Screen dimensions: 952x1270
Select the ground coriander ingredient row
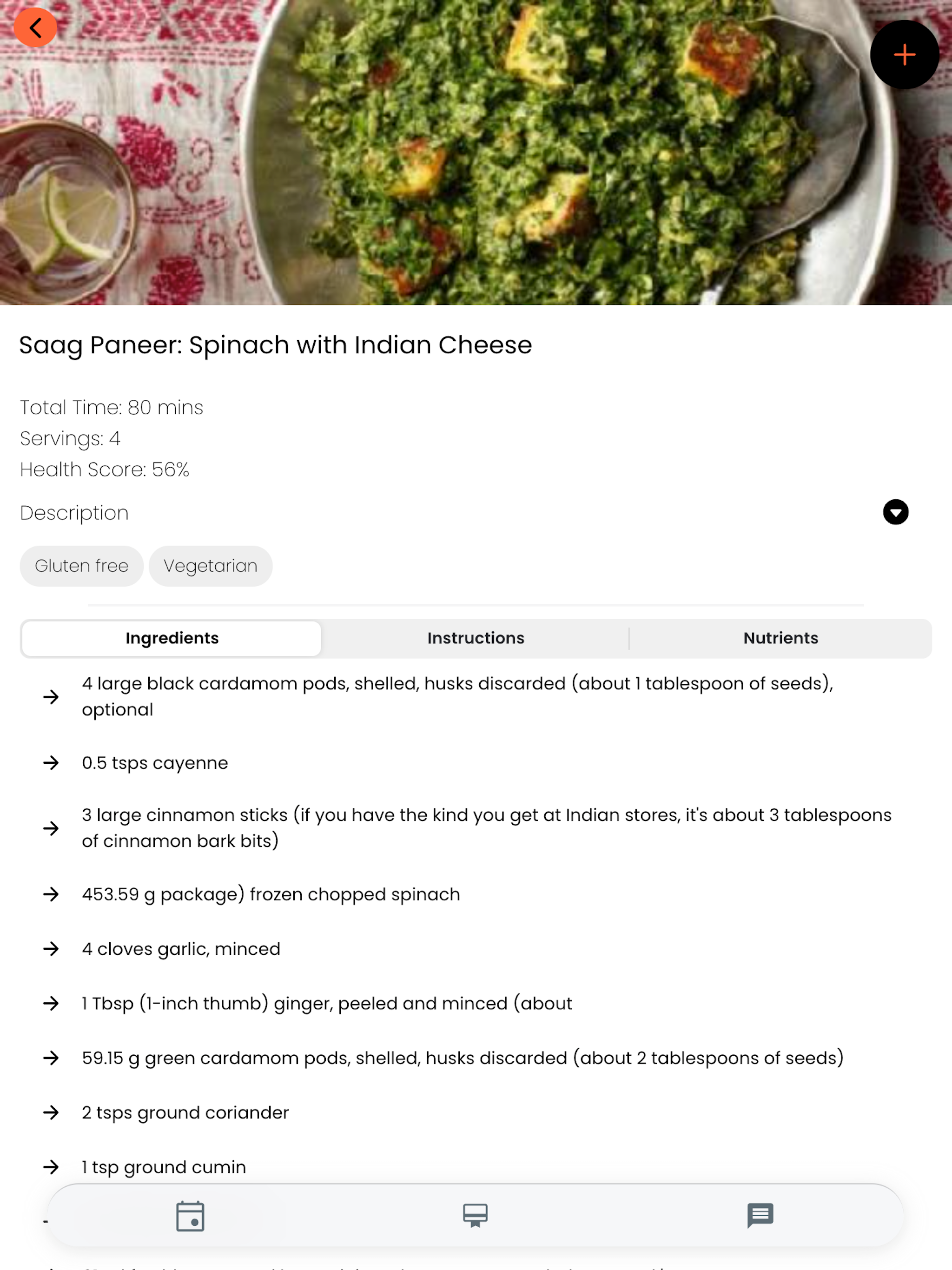(476, 1112)
